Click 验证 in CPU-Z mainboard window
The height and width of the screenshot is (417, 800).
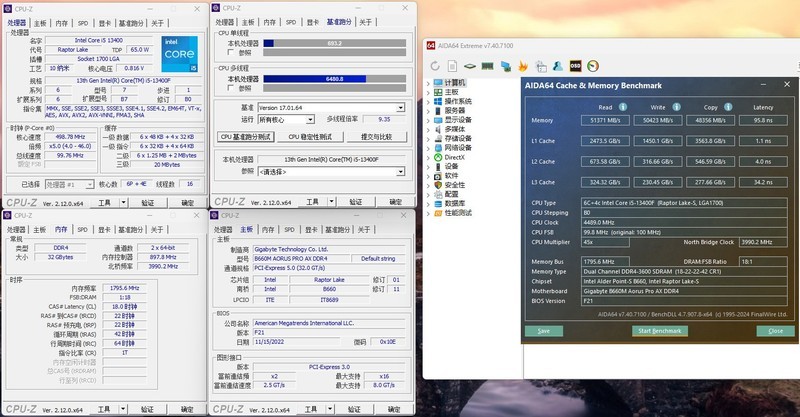tap(354, 409)
